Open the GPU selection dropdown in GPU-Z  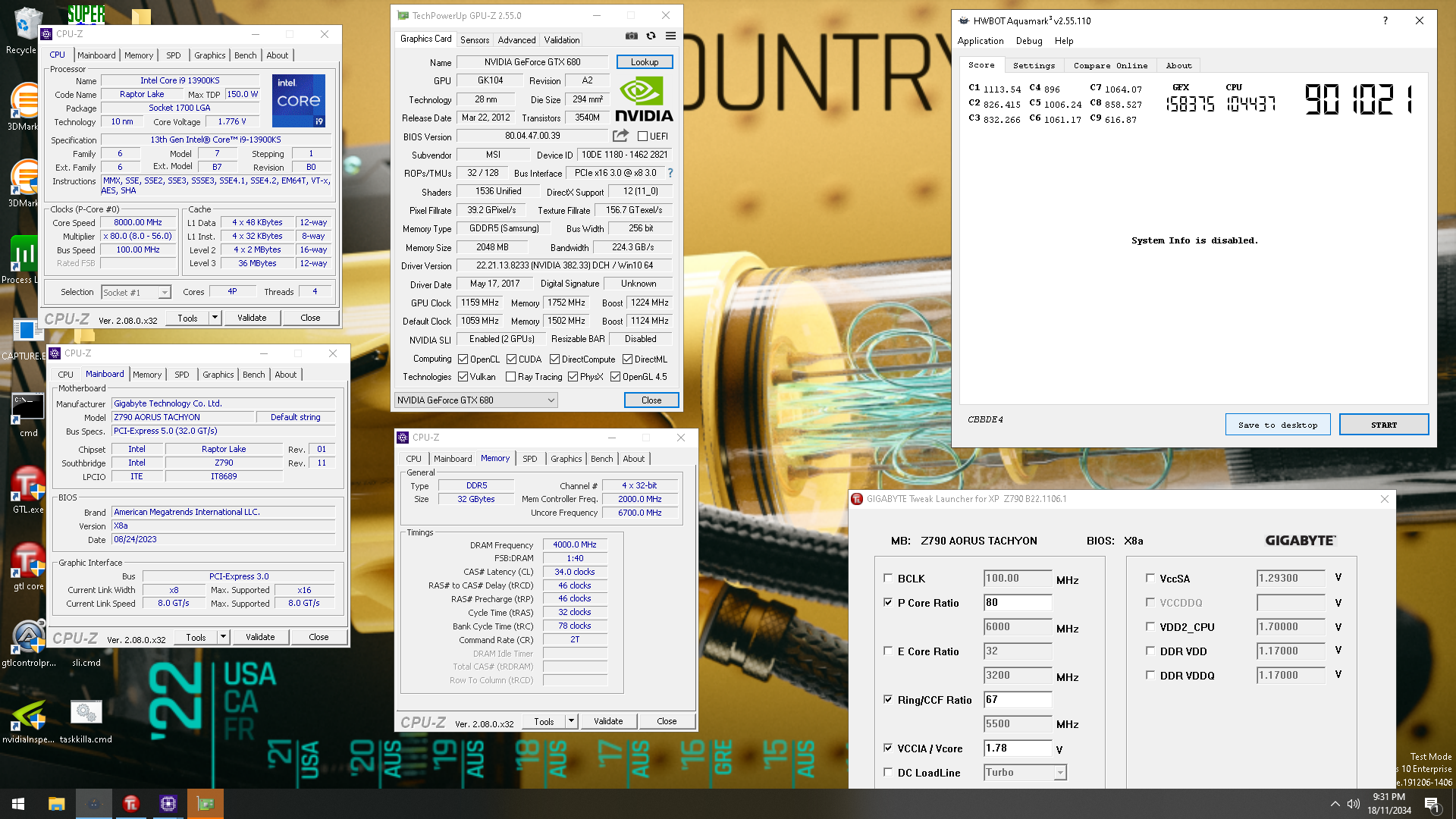[476, 400]
